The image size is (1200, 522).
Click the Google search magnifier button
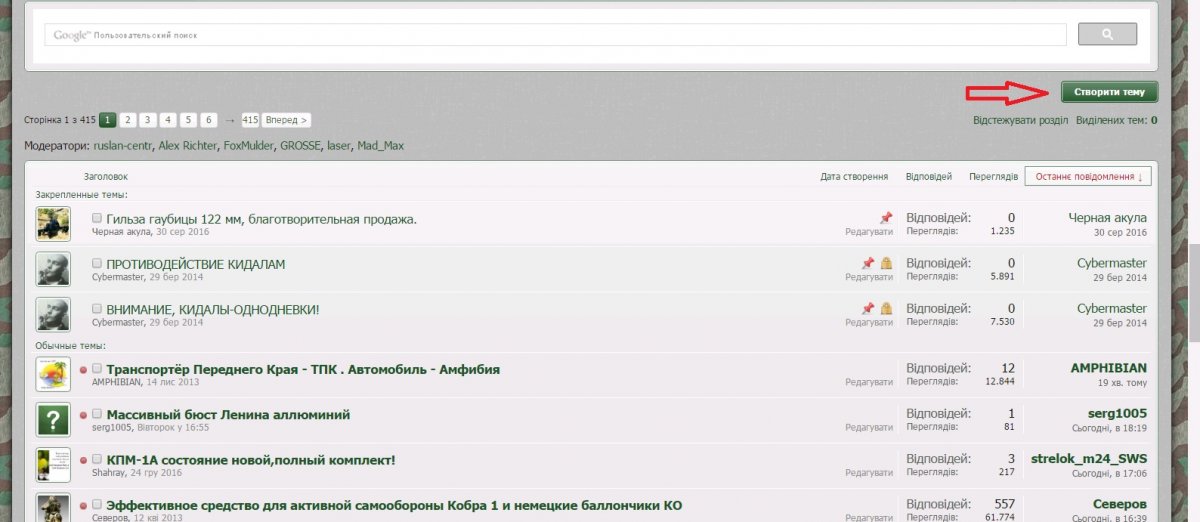click(1107, 34)
